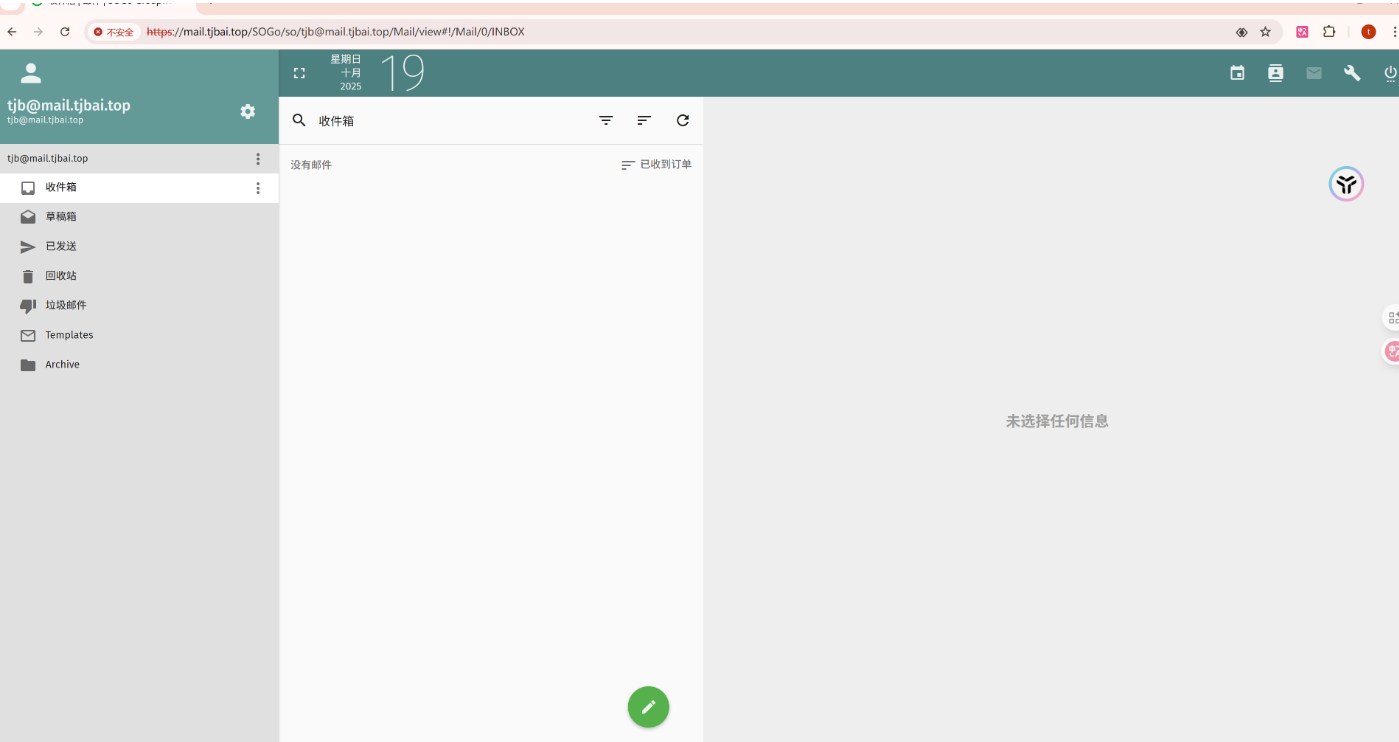
Task: Click the settings gear beside account name
Action: [x=248, y=111]
